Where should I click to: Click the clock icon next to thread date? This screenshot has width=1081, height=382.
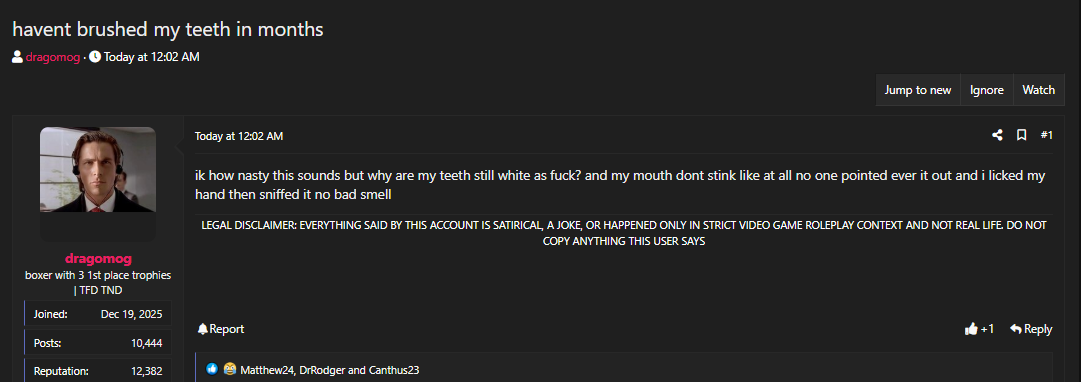point(95,57)
